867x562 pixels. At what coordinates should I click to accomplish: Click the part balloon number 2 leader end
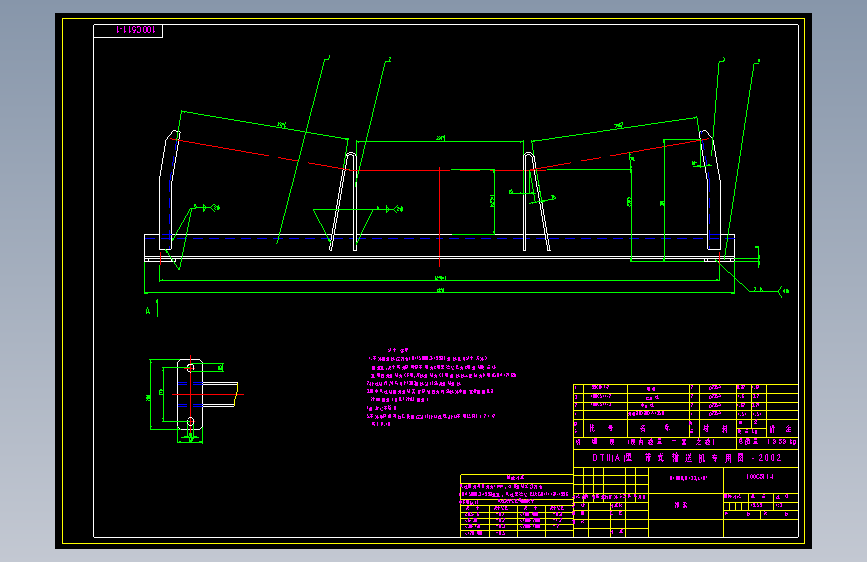coord(389,59)
